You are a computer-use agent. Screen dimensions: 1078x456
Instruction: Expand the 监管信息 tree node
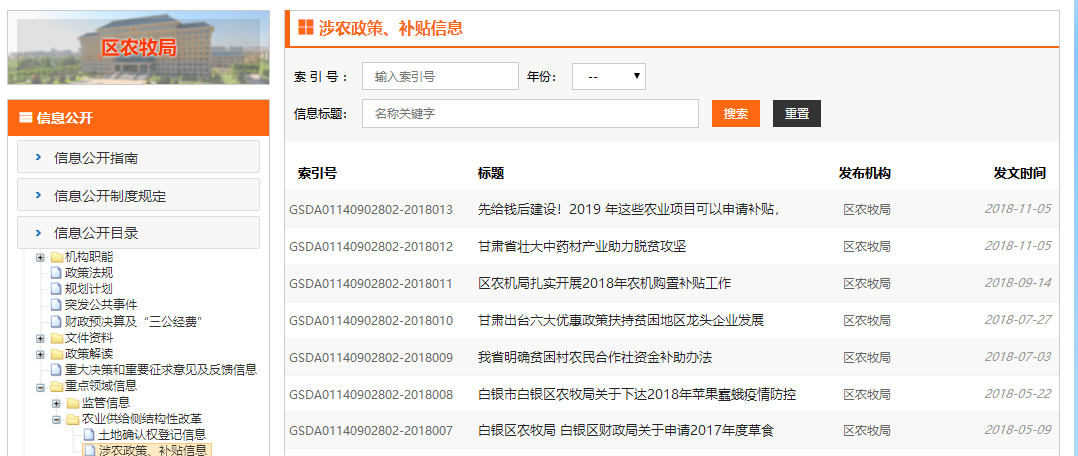pos(56,403)
